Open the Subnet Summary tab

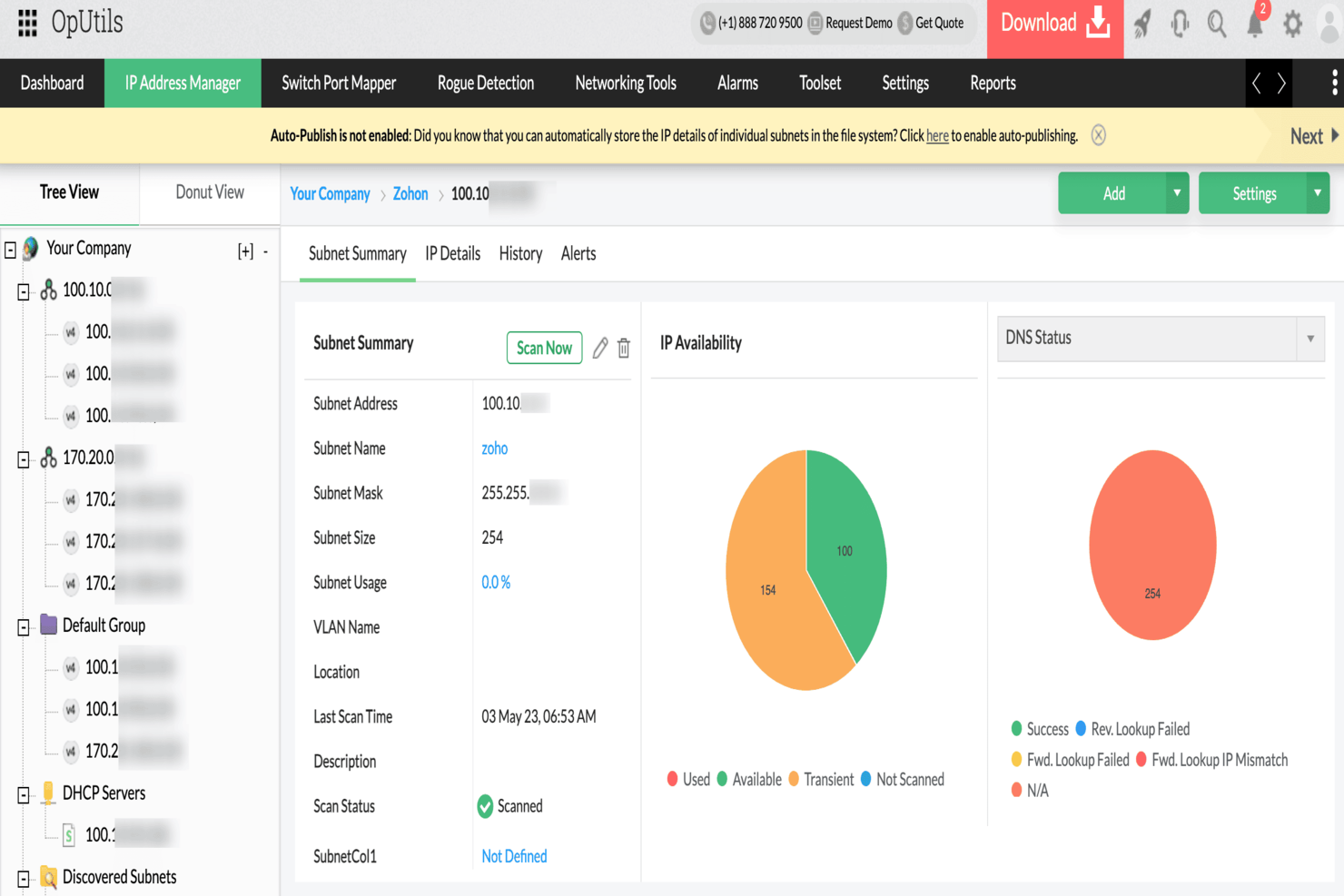pyautogui.click(x=357, y=254)
